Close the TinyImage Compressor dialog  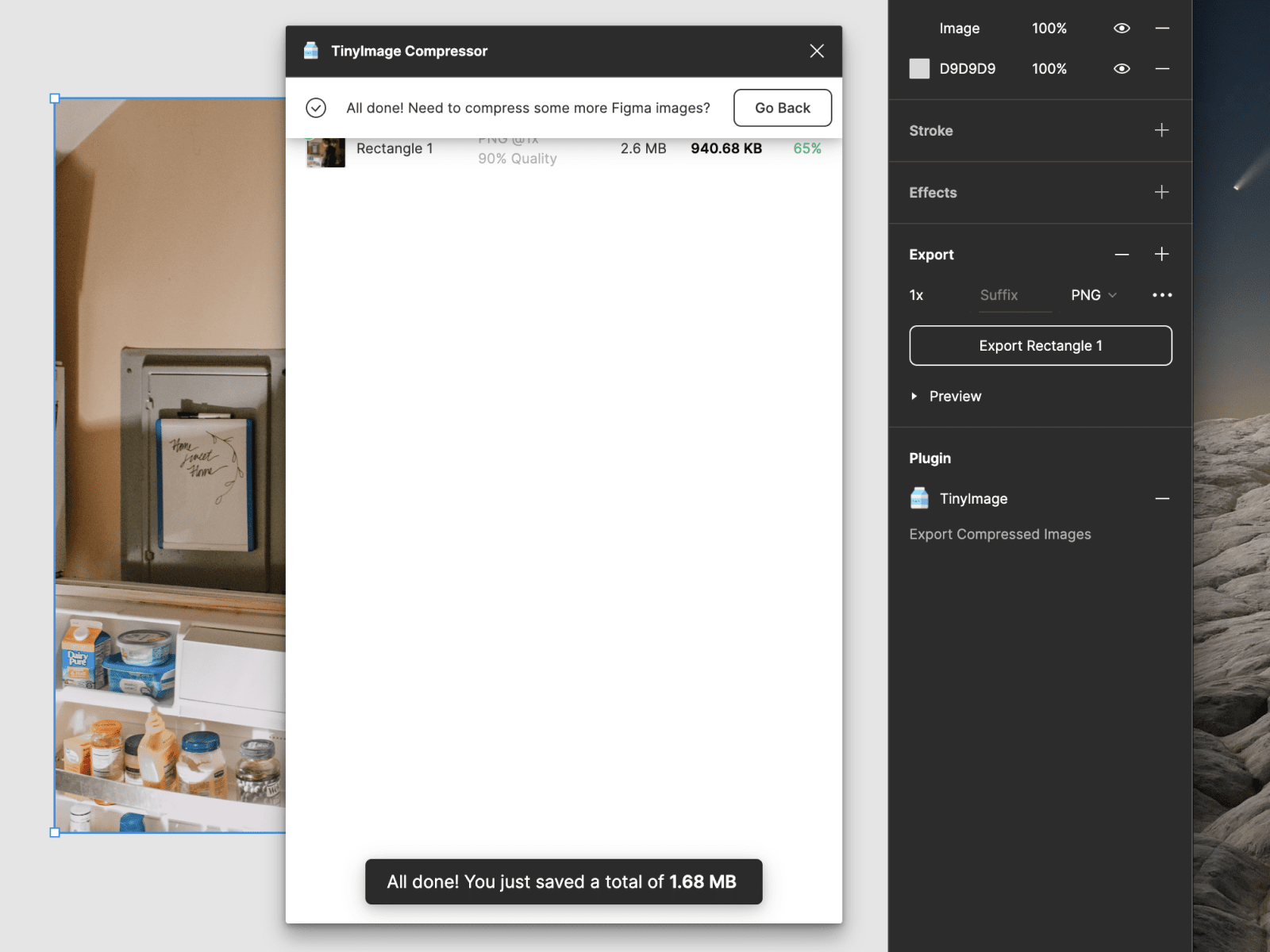click(817, 52)
